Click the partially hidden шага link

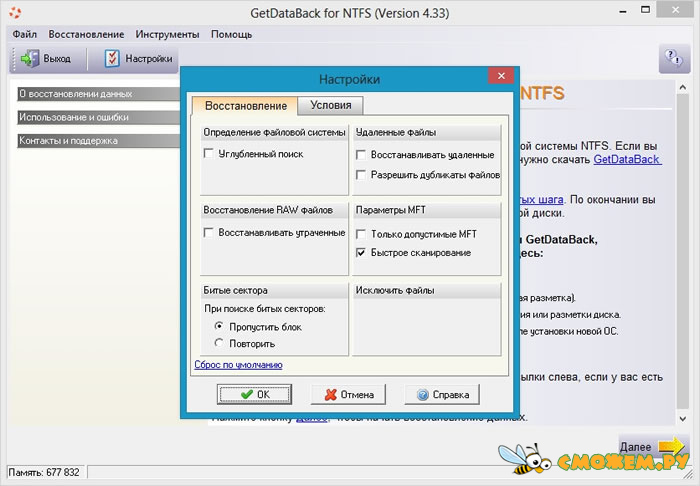pos(541,199)
